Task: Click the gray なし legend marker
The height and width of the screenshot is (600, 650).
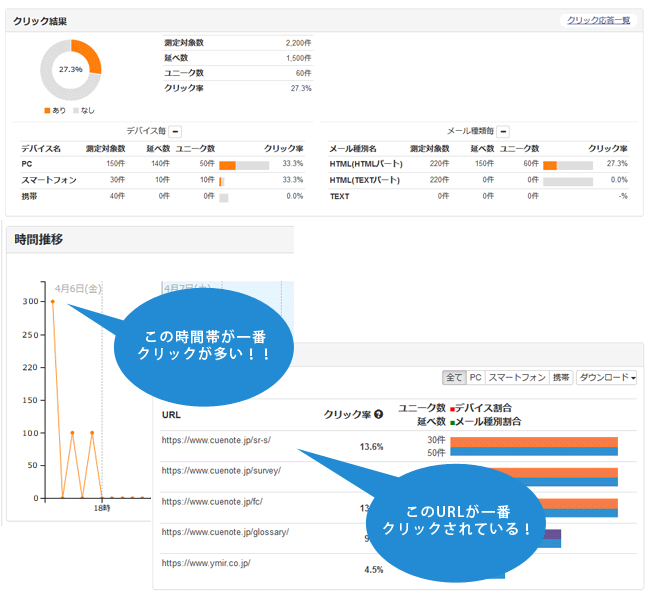Action: pos(75,110)
